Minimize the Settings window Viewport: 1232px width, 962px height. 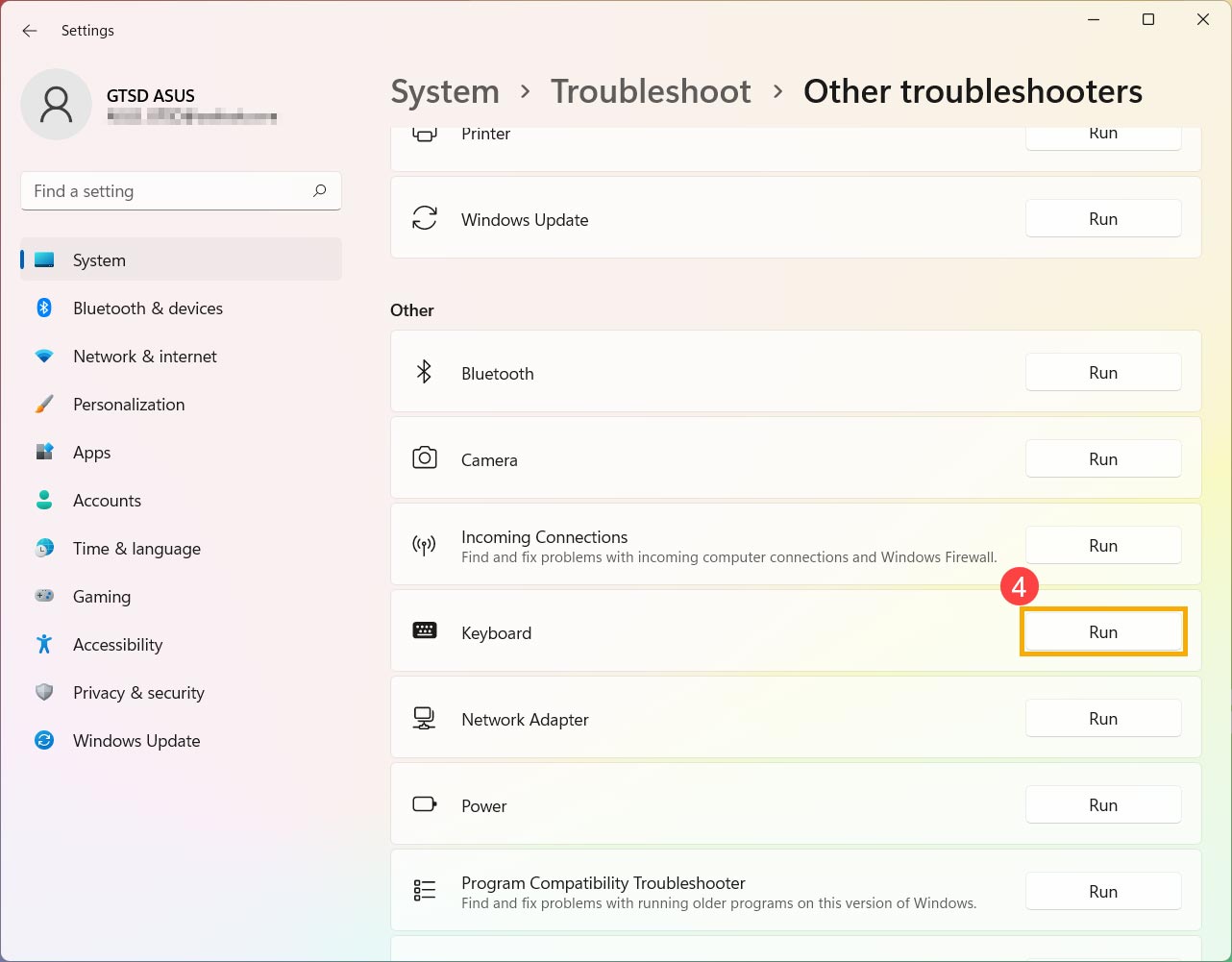click(x=1094, y=19)
